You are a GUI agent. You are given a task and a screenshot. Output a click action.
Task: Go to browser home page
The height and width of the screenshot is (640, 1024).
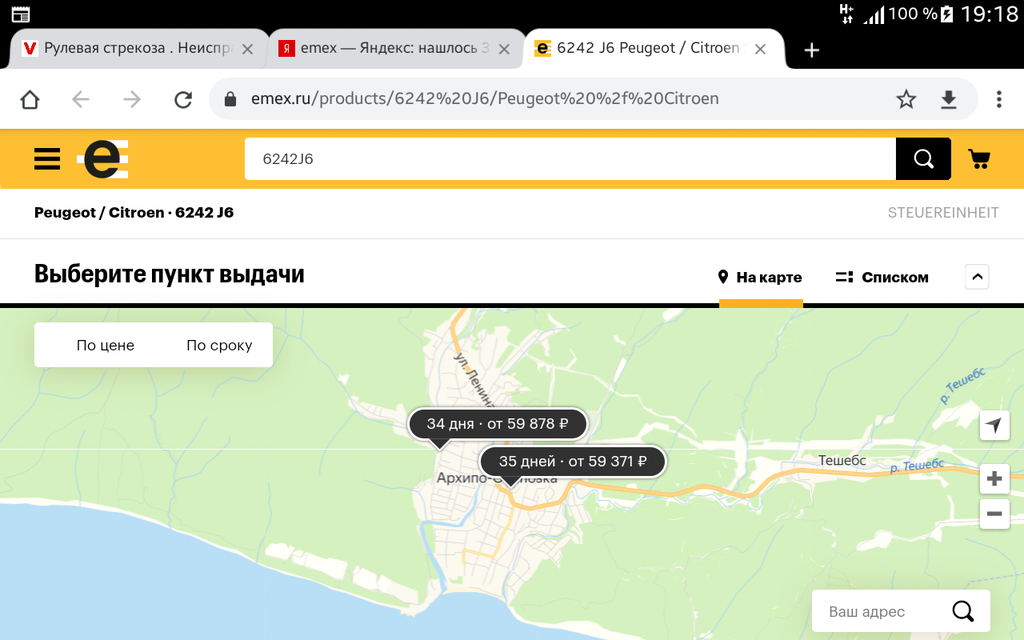tap(30, 99)
